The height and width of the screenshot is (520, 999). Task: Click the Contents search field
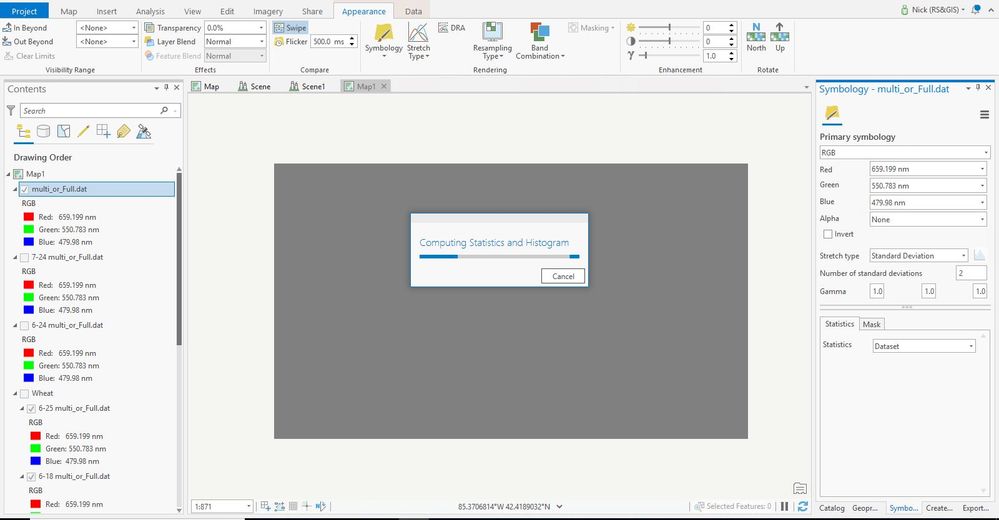[100, 110]
